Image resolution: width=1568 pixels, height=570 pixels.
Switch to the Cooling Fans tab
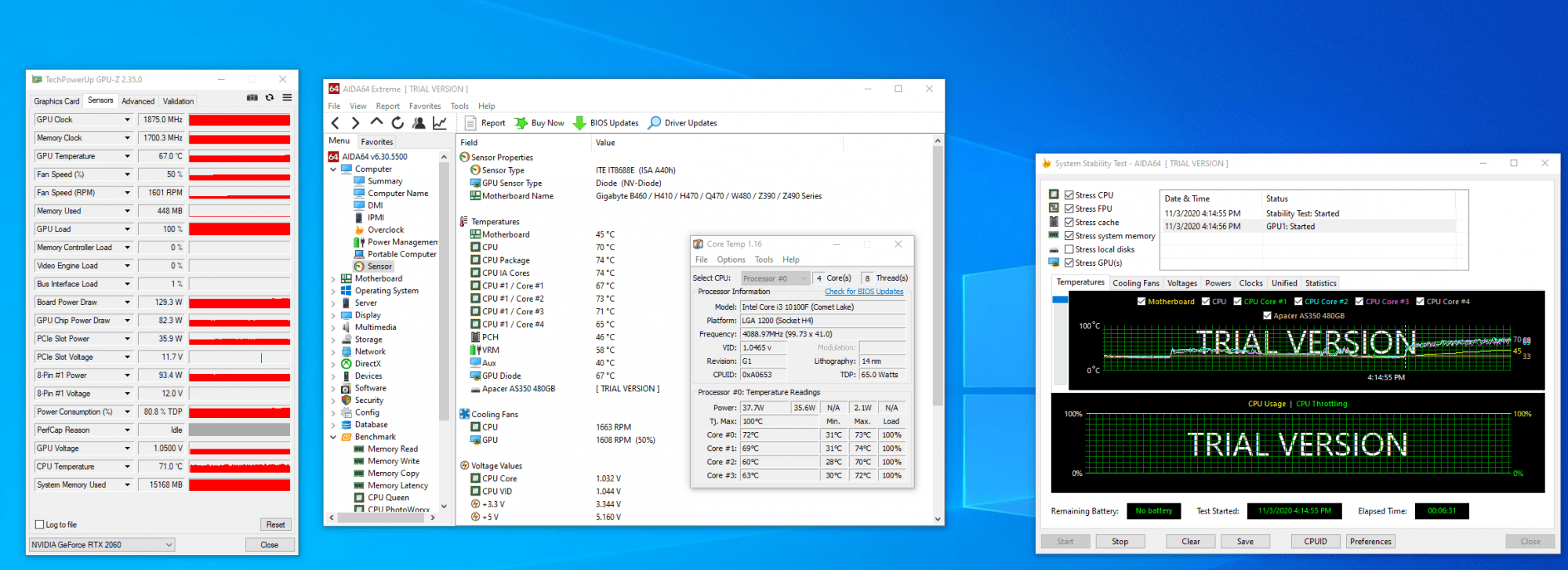click(x=1135, y=283)
